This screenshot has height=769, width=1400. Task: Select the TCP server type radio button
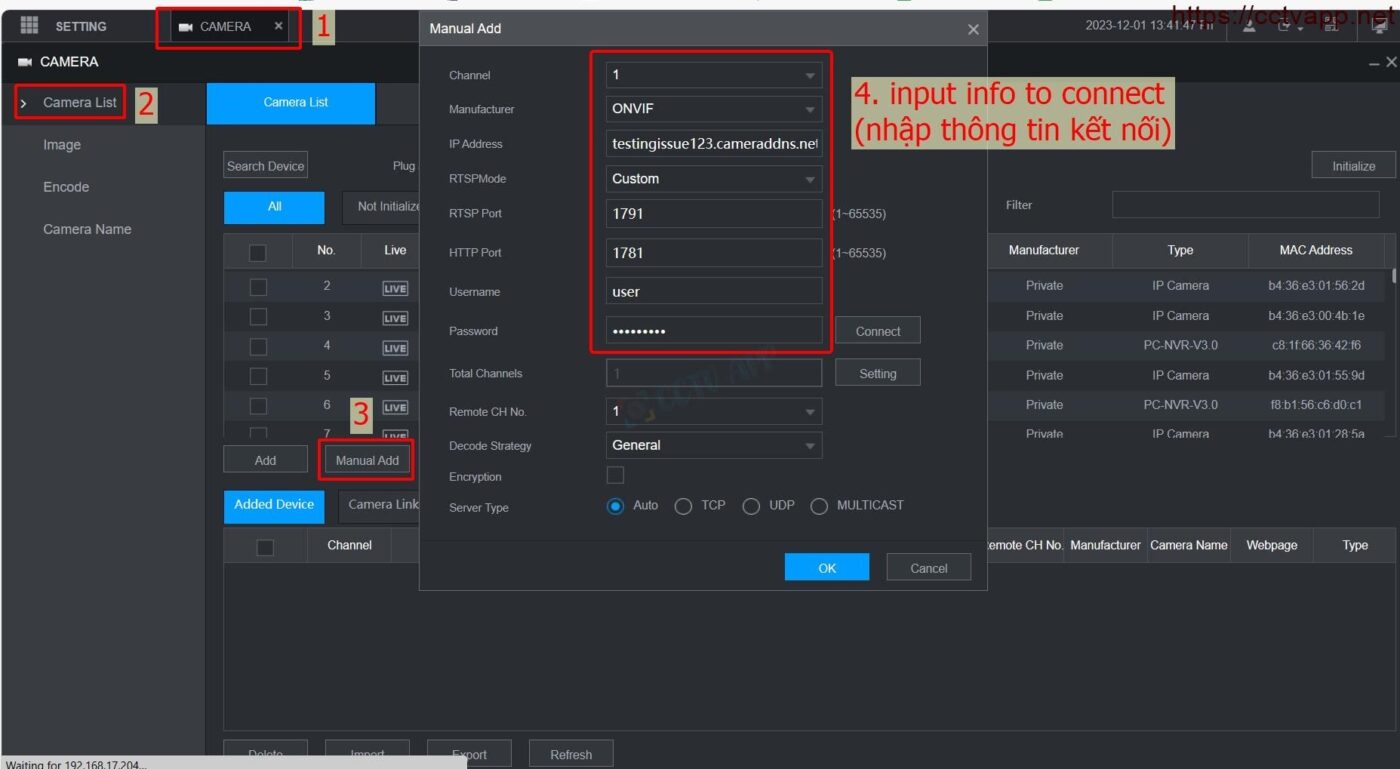click(x=684, y=506)
